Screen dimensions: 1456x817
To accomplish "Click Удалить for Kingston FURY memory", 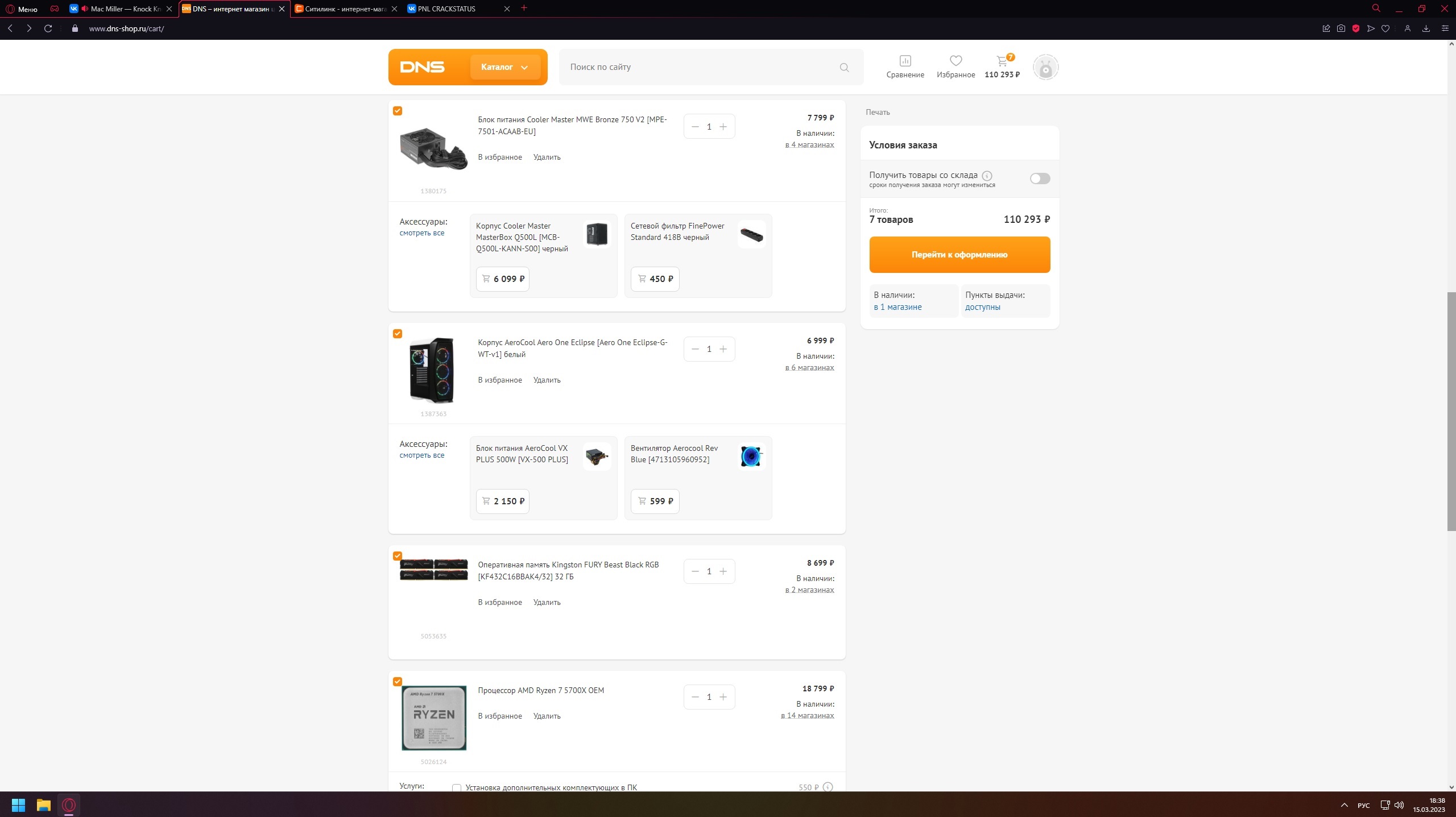I will click(x=547, y=602).
